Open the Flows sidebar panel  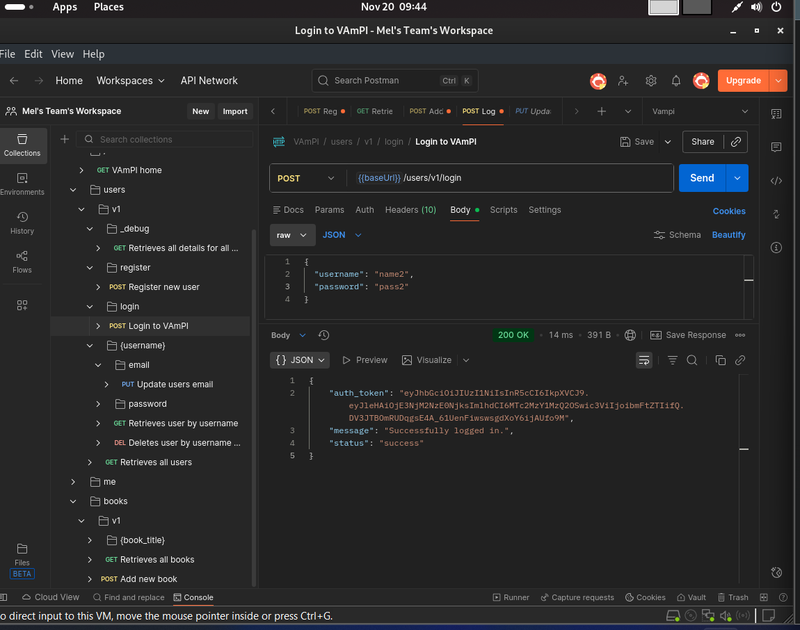pos(22,261)
